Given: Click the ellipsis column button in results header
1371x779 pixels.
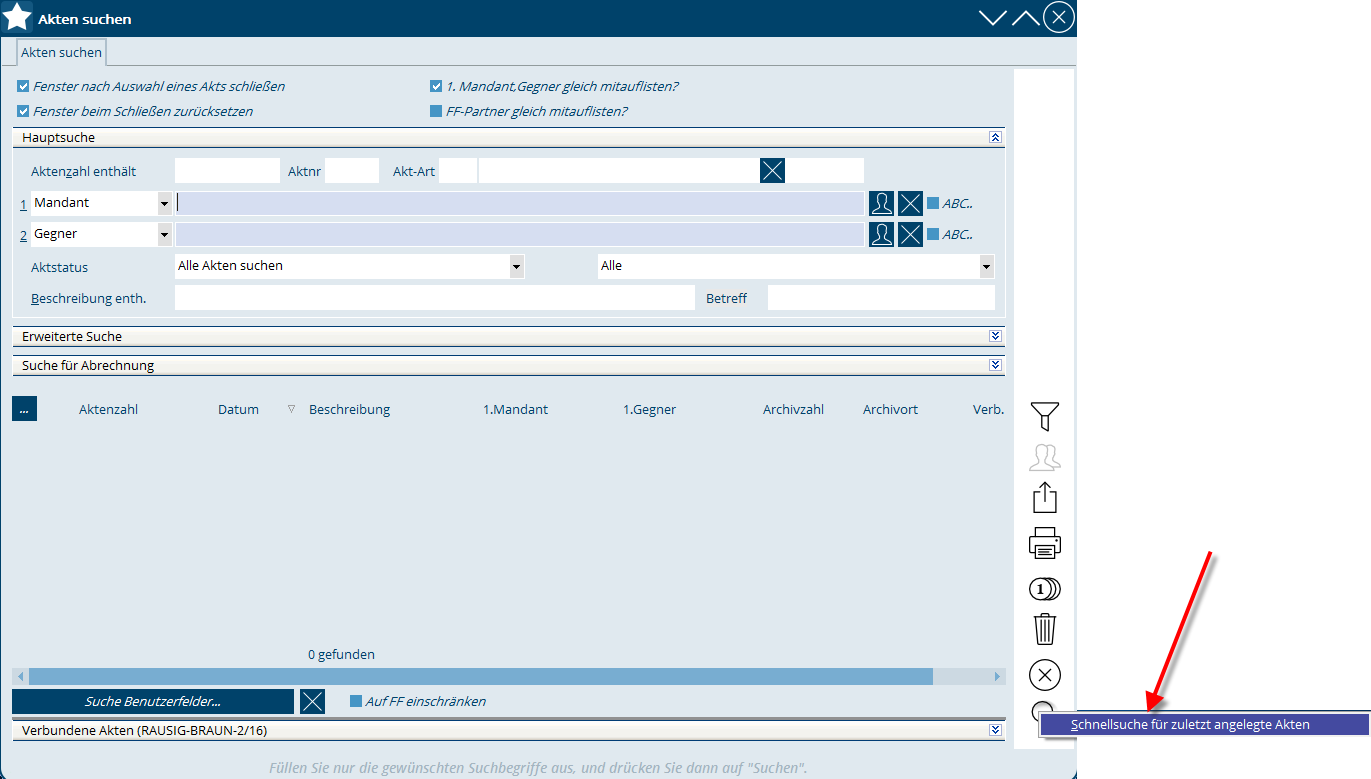Looking at the screenshot, I should (x=24, y=408).
